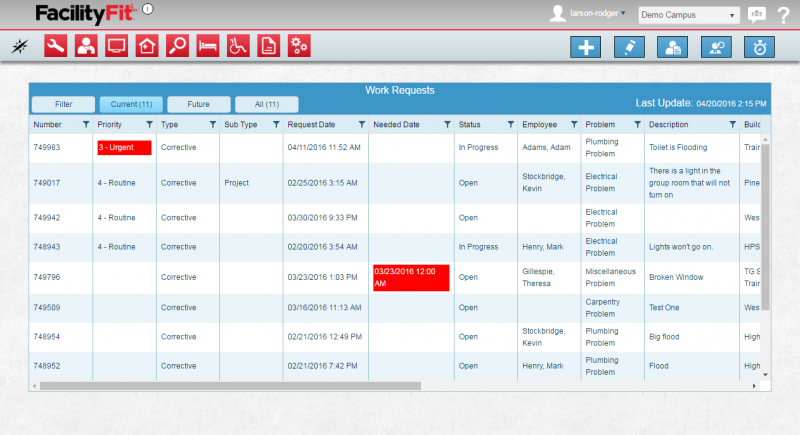Open filter on Type column
Viewport: 800px width, 435px height.
(213, 124)
